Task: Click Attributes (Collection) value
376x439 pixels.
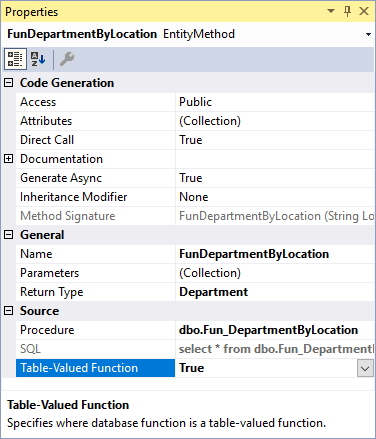Action: coord(210,121)
